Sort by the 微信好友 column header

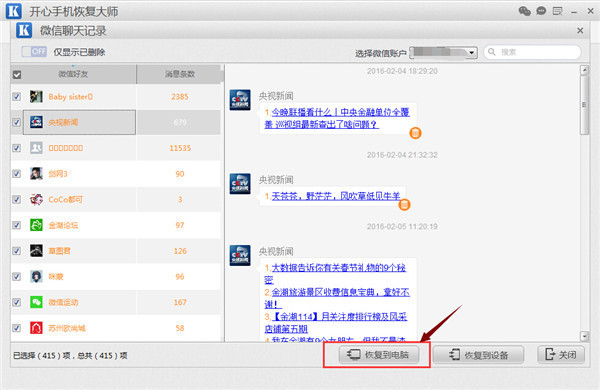(73, 74)
